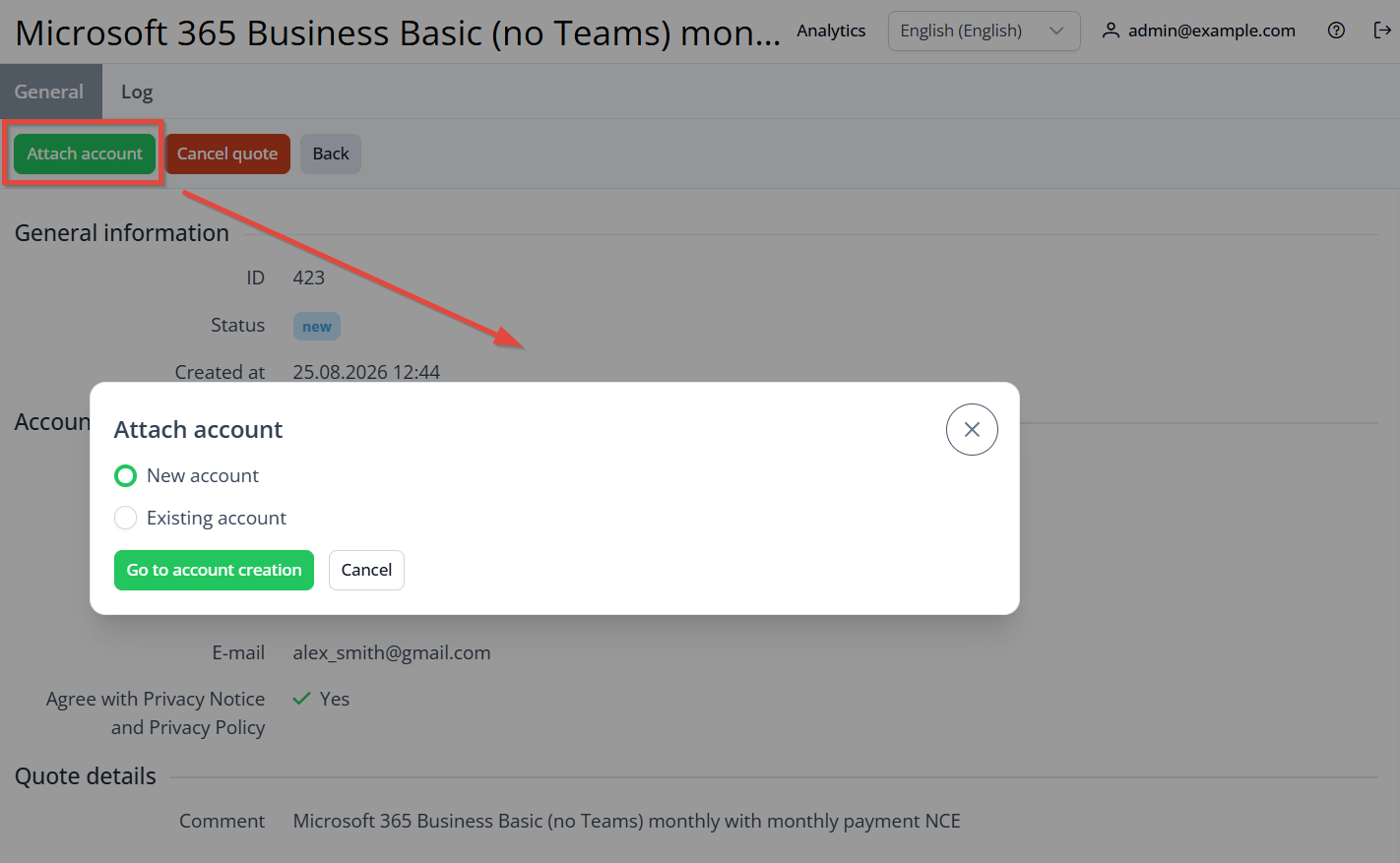Select the New account radio option
Viewport: 1400px width, 863px height.
(126, 476)
